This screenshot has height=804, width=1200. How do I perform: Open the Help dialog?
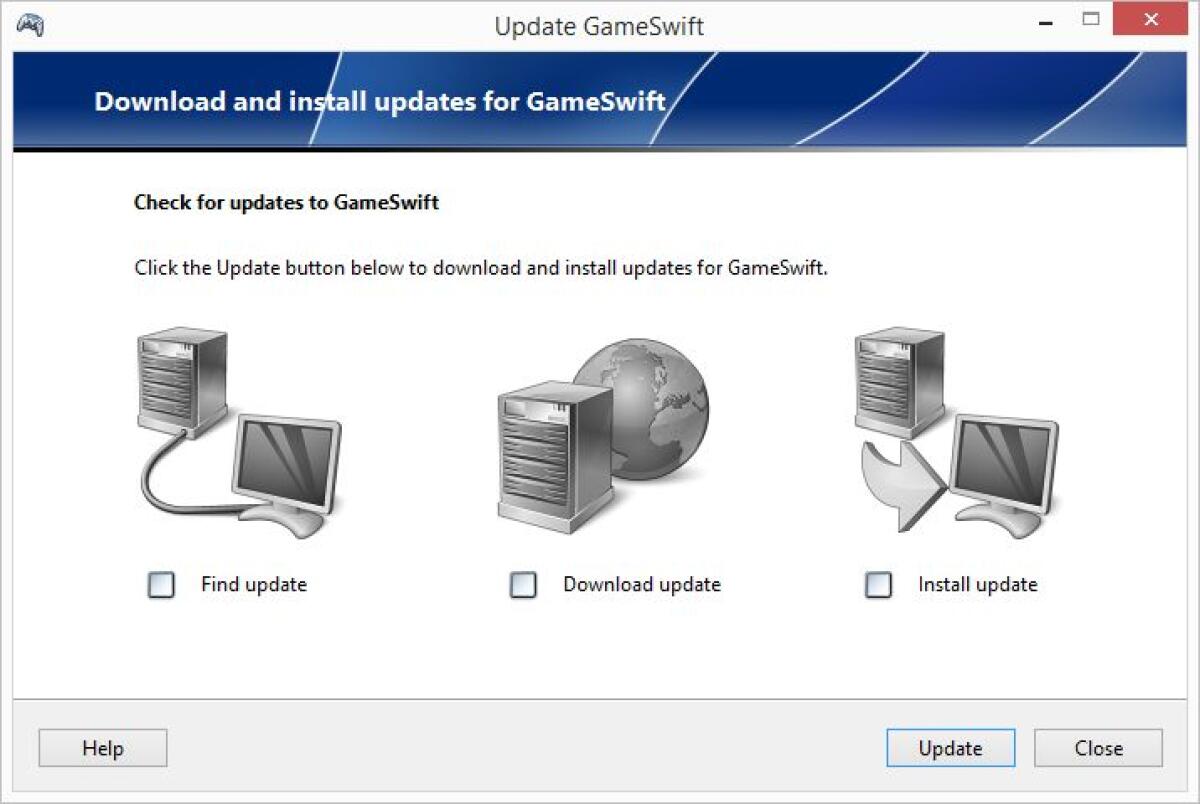click(x=102, y=748)
